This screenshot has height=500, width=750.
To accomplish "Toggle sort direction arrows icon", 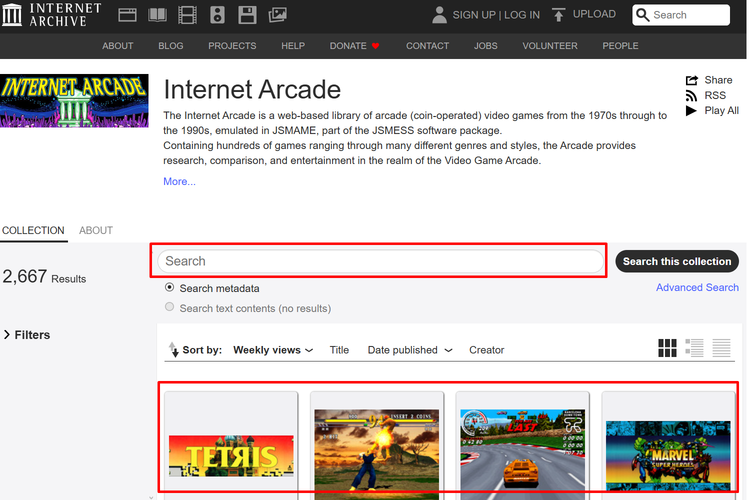I will [174, 350].
